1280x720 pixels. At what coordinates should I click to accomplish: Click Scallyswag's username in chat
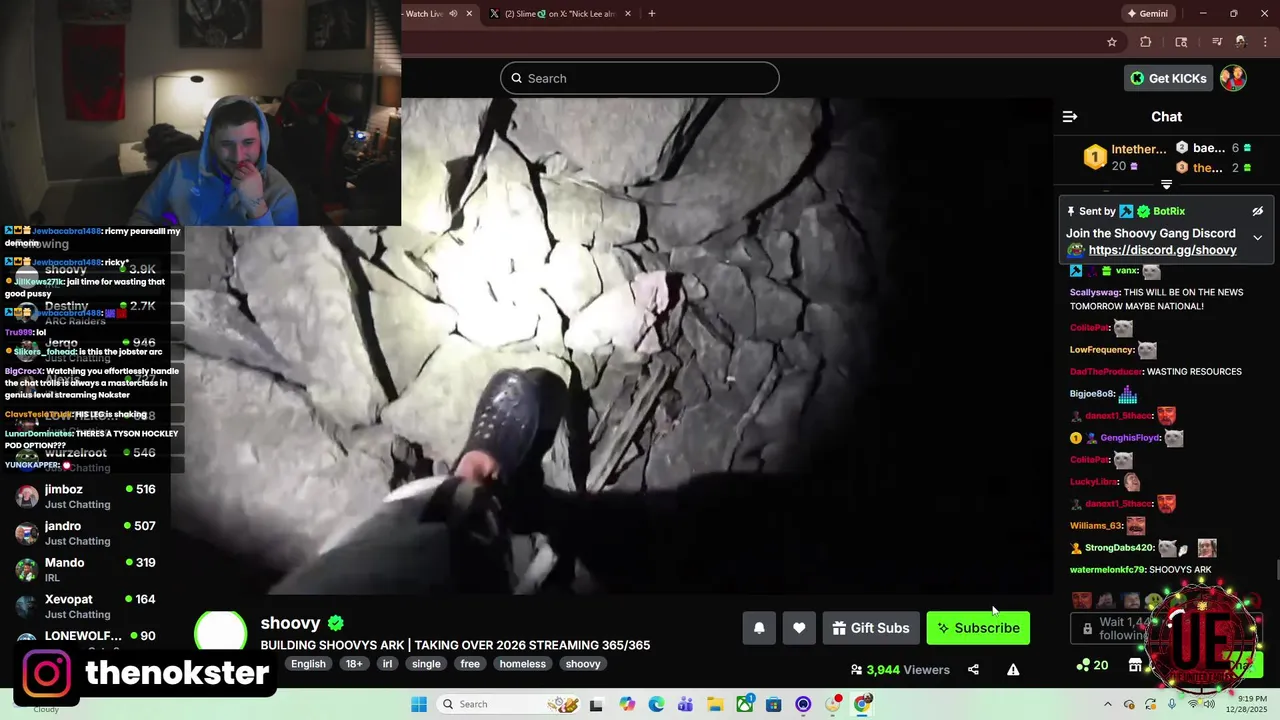[1094, 293]
